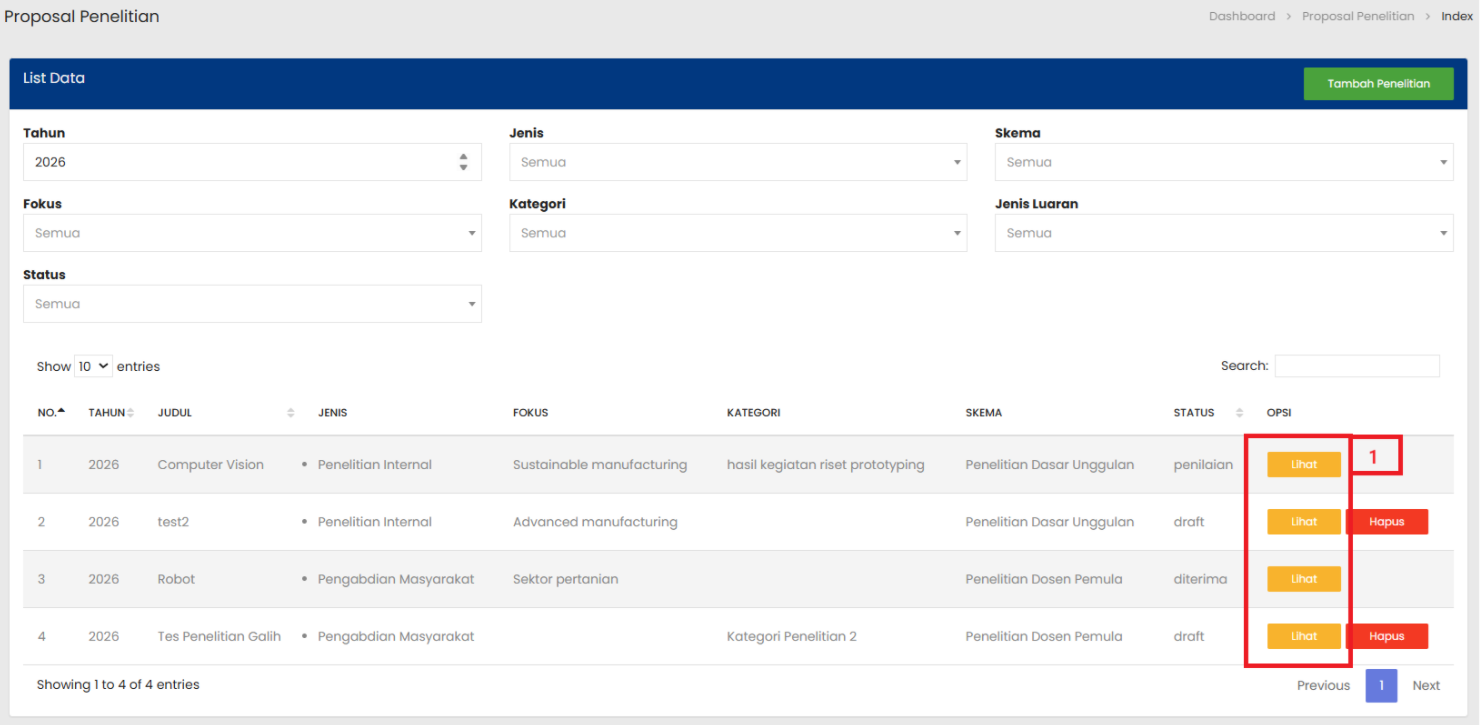View the Robot proposal via Lihat
The image size is (1481, 725).
point(1303,579)
